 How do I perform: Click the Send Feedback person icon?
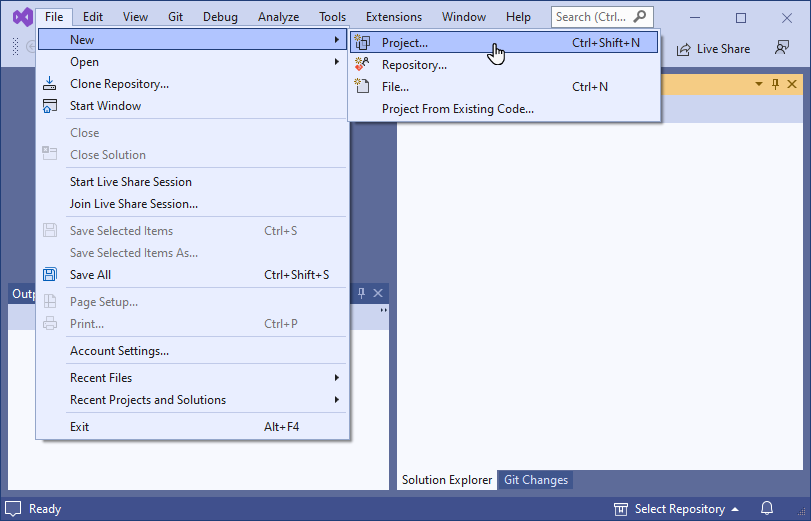782,48
